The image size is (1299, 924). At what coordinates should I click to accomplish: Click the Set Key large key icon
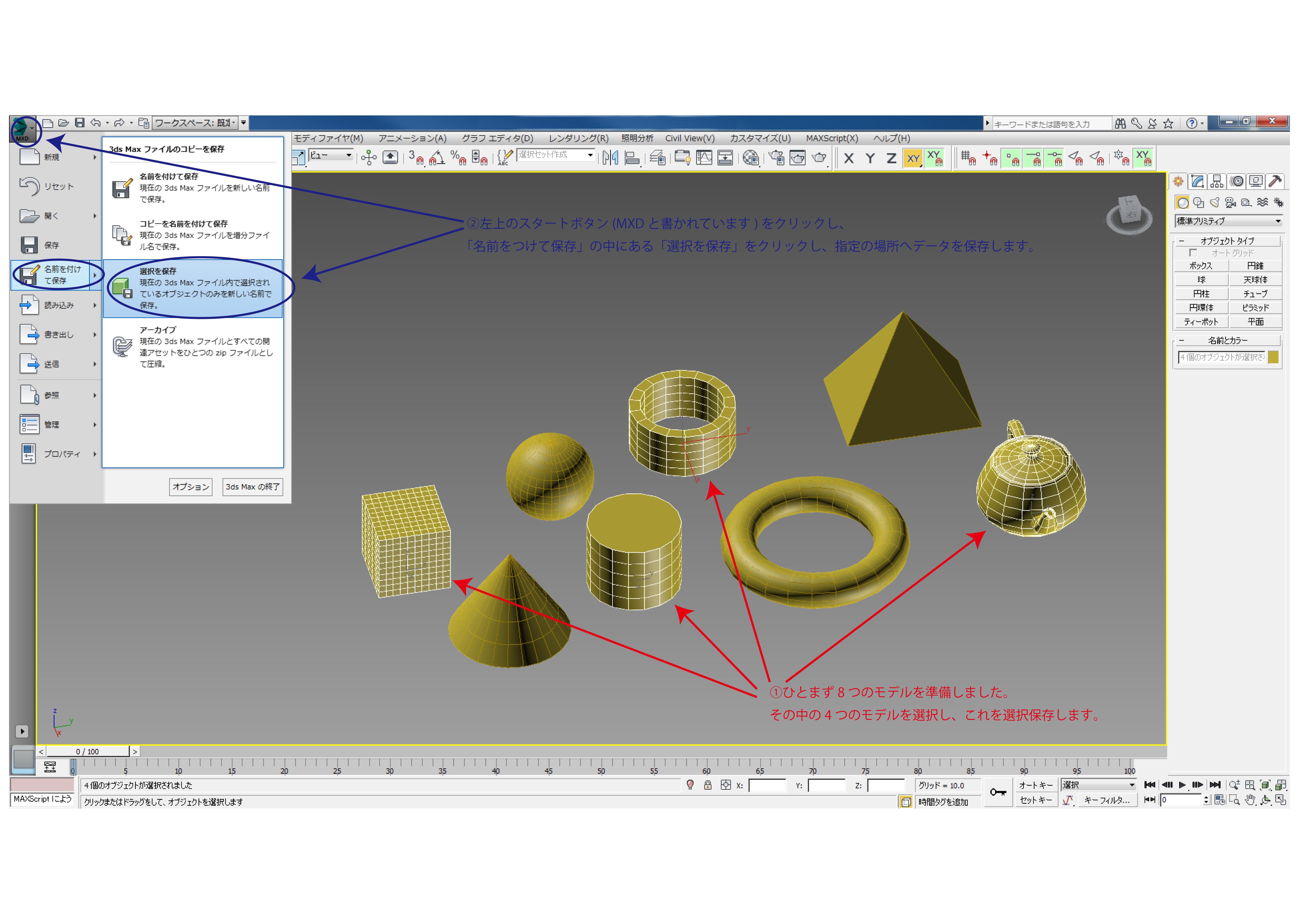[x=997, y=792]
